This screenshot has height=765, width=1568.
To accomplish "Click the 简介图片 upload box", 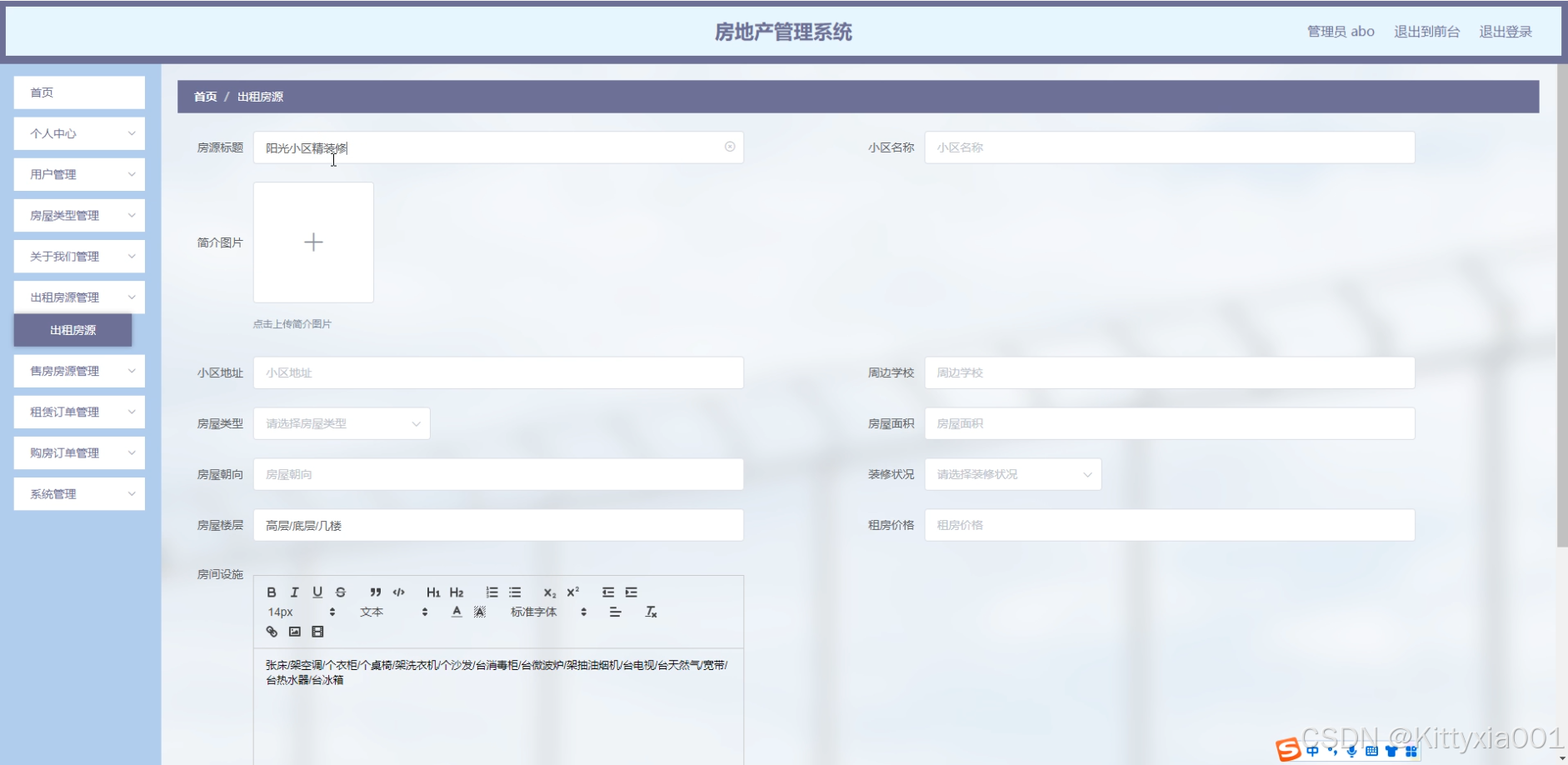I will pos(313,242).
